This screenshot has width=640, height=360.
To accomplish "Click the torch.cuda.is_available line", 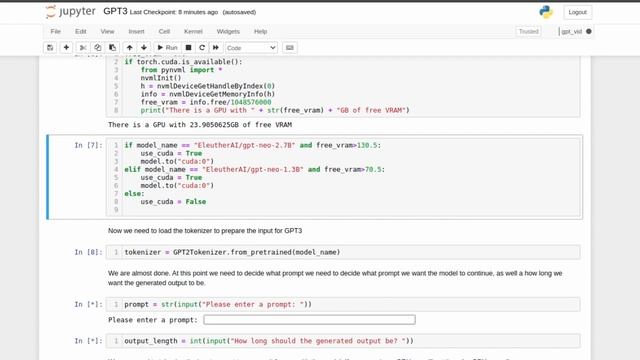I will [x=183, y=62].
